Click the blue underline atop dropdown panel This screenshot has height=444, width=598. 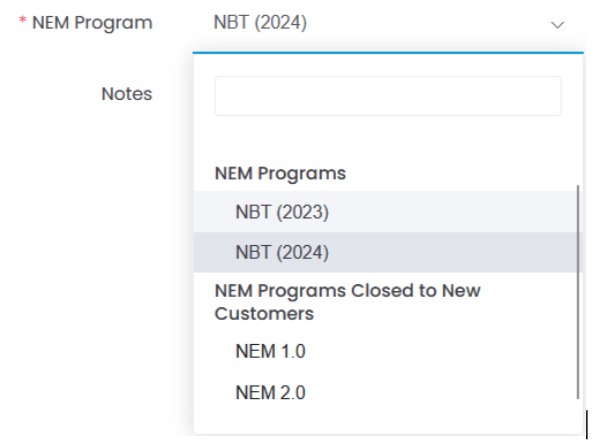[388, 53]
